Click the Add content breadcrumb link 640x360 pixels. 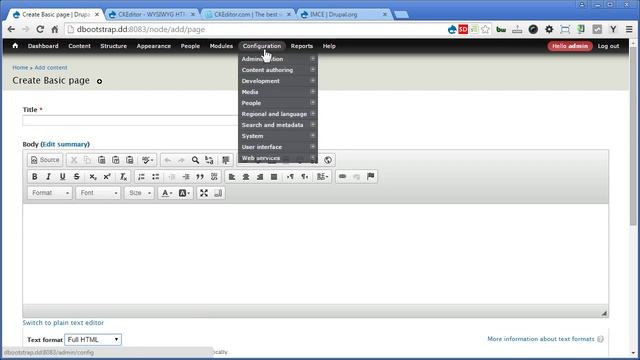tap(51, 68)
